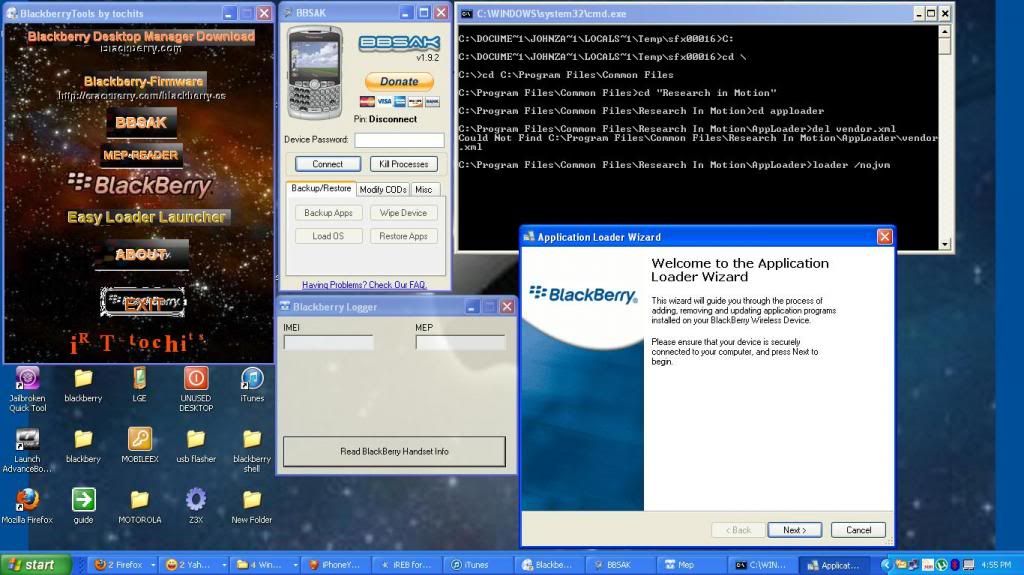This screenshot has width=1024, height=575.
Task: Expand the Yahoo taskbar group dropdown
Action: 224,565
